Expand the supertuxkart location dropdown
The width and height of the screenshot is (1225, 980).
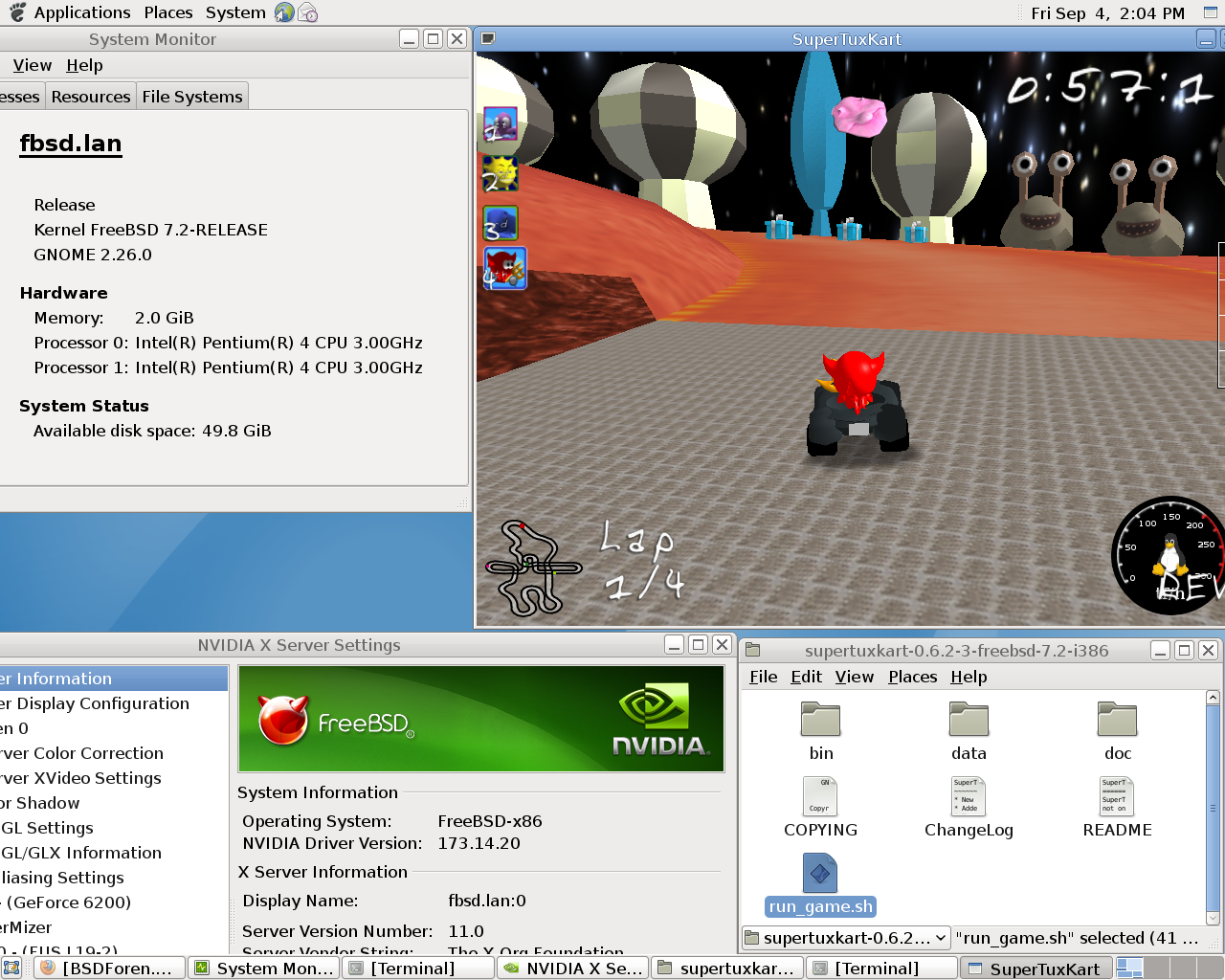coord(846,938)
